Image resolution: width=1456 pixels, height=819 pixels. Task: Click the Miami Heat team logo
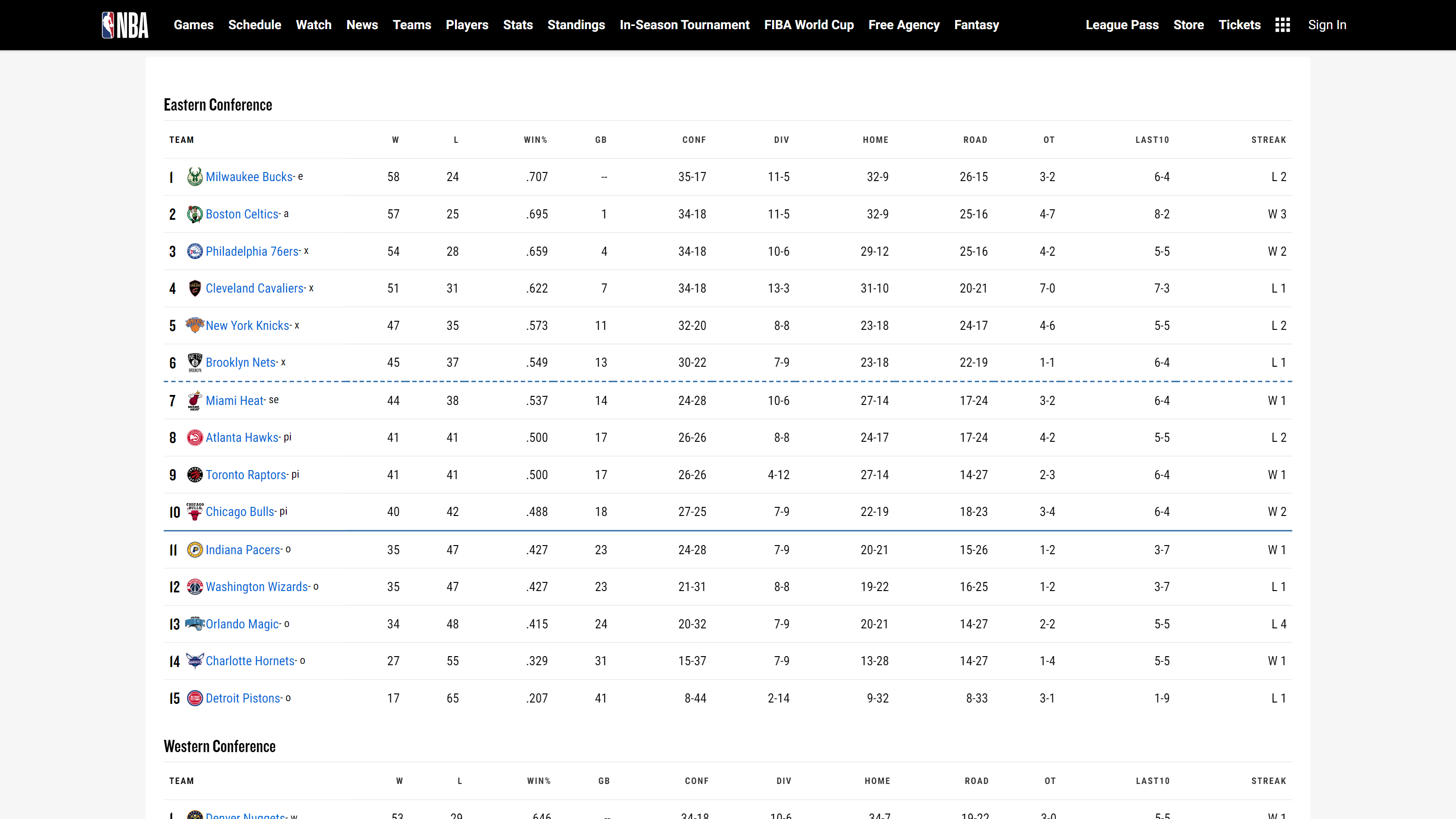pos(195,400)
